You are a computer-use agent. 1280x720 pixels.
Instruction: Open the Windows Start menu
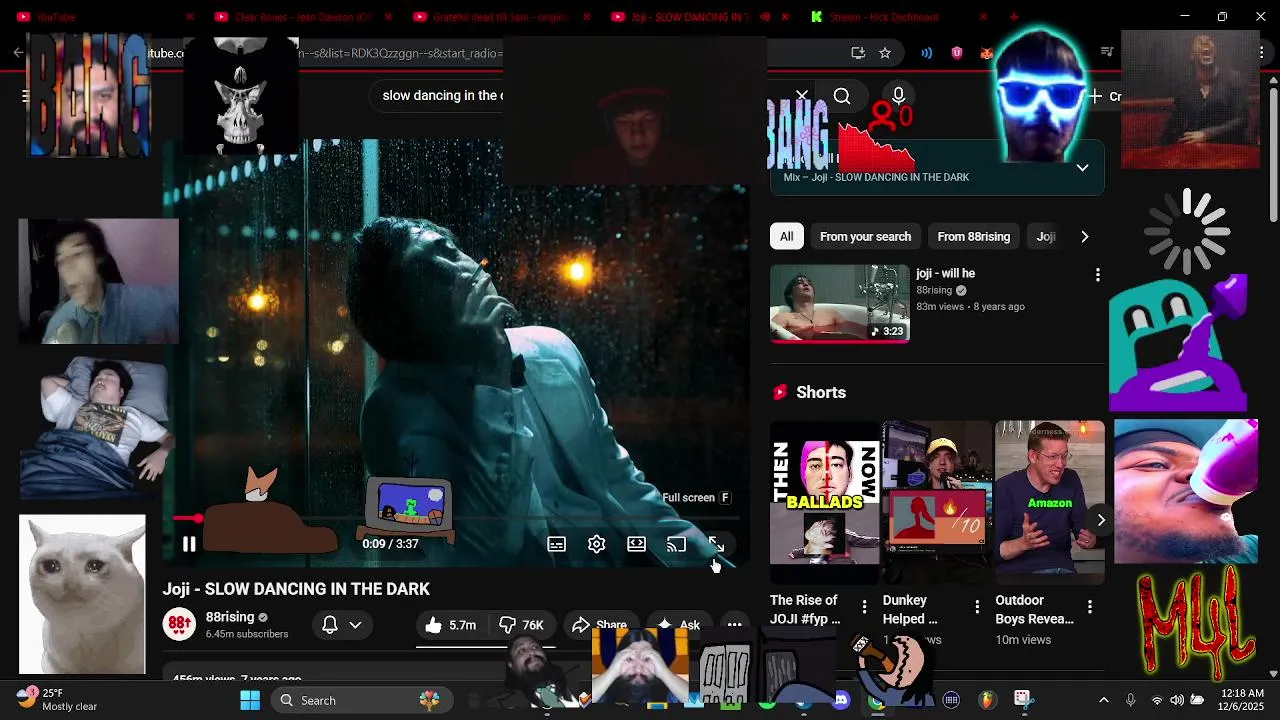pos(250,700)
